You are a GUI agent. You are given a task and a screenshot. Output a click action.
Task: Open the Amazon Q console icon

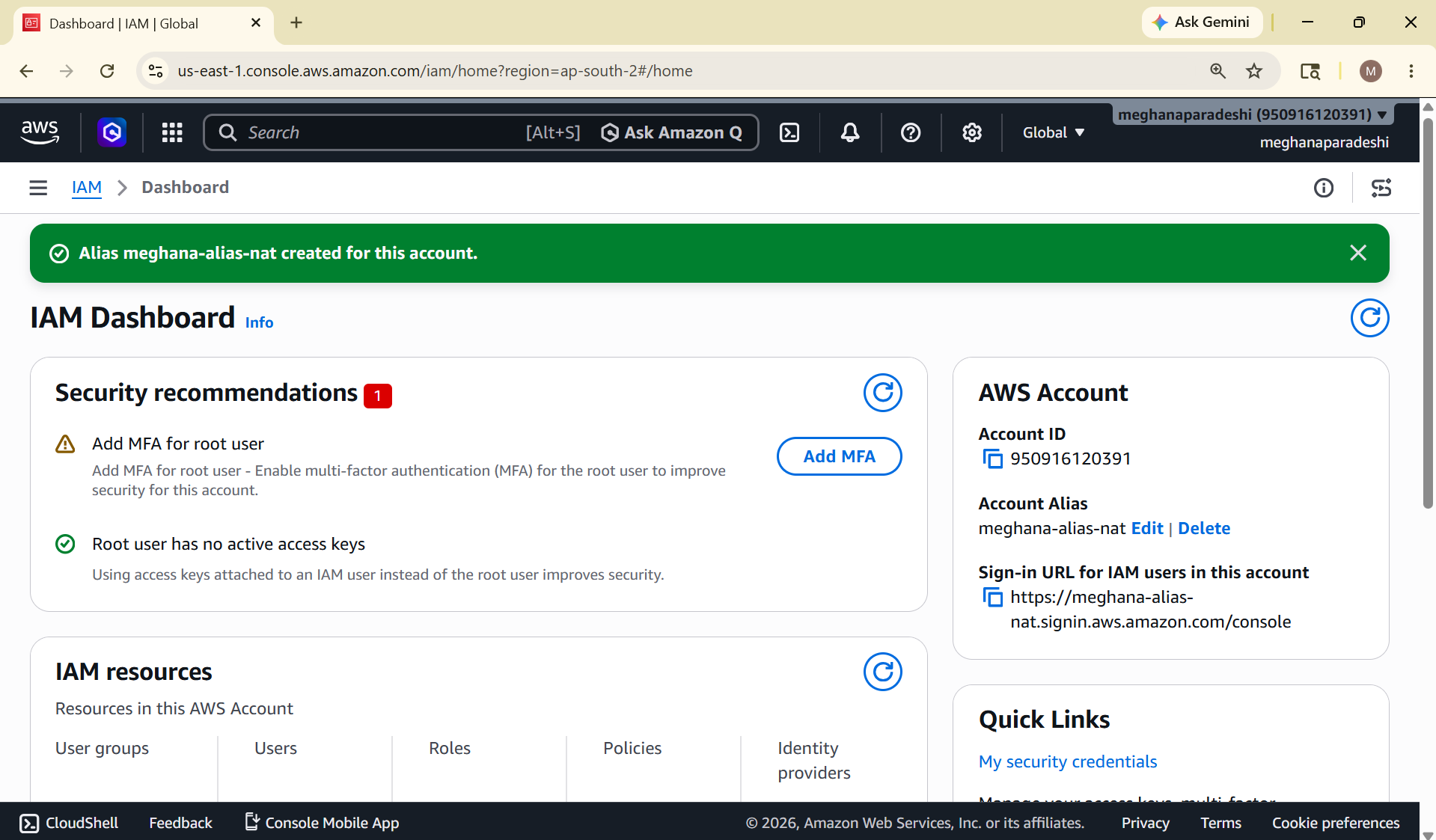[x=111, y=132]
